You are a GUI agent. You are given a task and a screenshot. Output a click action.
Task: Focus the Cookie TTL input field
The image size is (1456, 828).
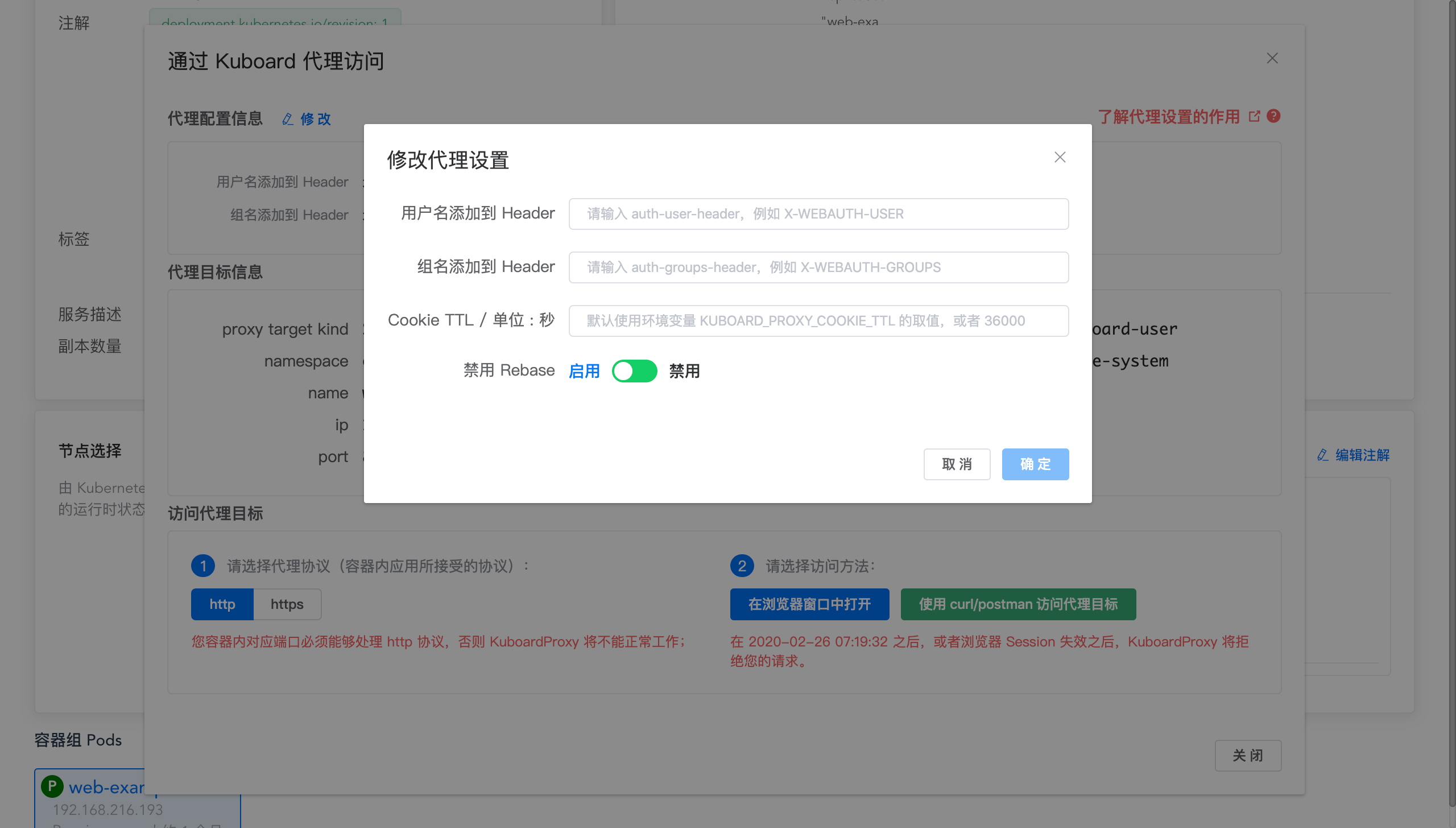tap(818, 321)
